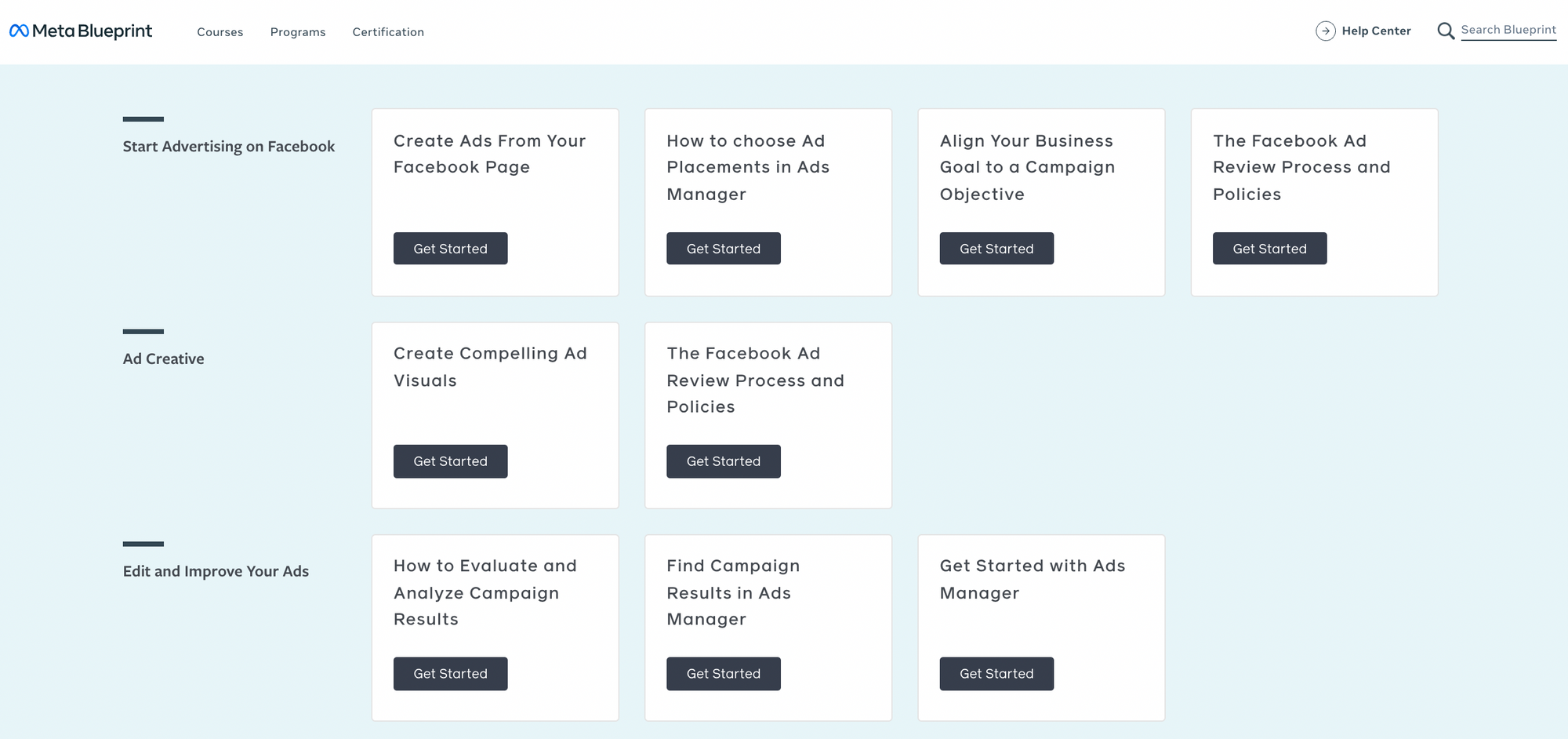This screenshot has height=739, width=1568.
Task: Get Started on Create Compelling Ad Visuals
Action: point(451,461)
